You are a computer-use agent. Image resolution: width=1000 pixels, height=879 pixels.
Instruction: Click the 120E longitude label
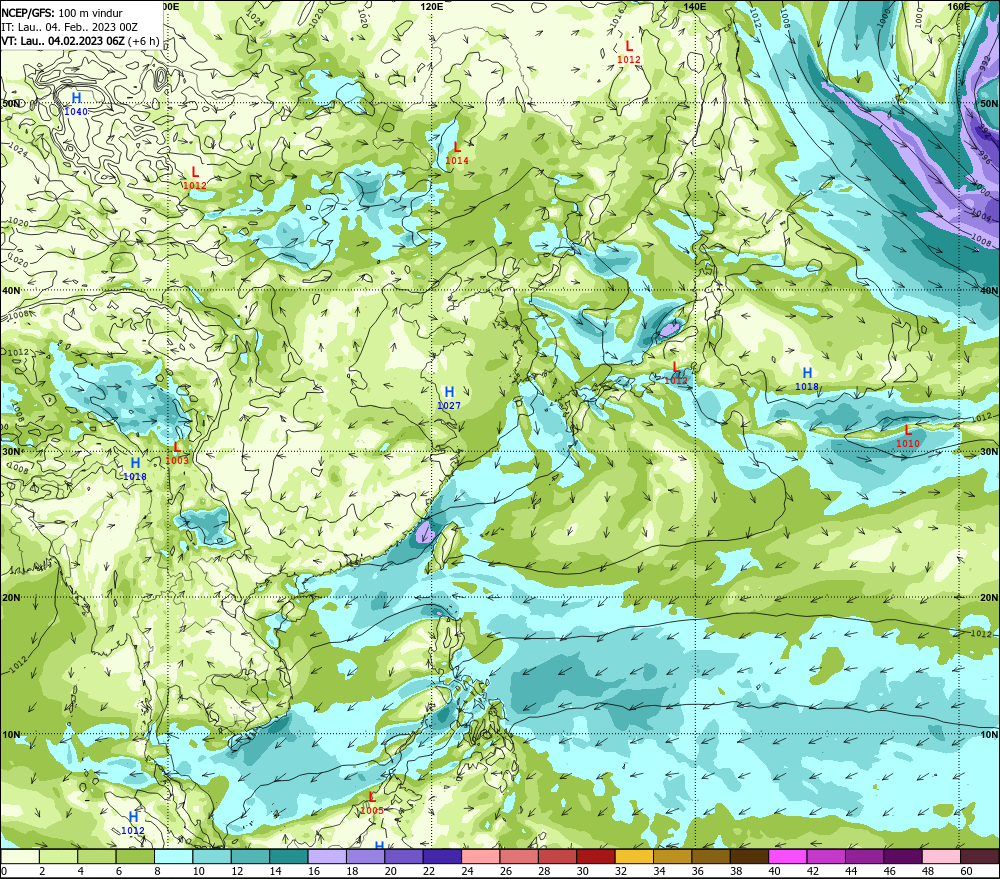pos(432,6)
